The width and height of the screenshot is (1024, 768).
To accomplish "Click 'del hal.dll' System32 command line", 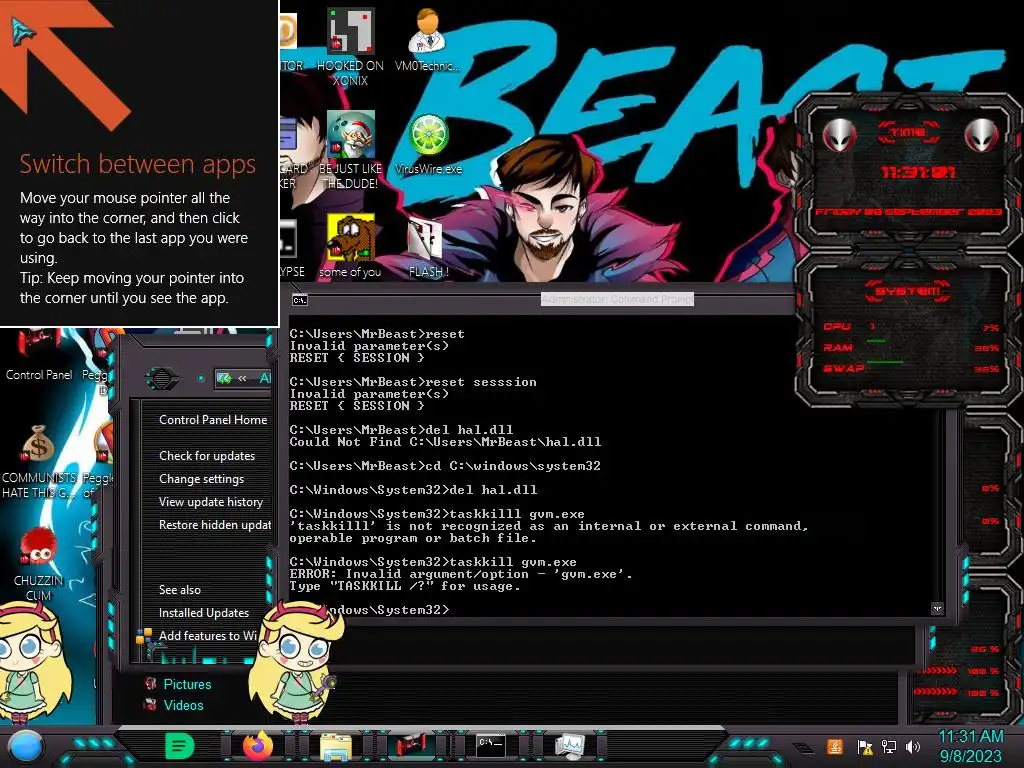I will coord(413,490).
